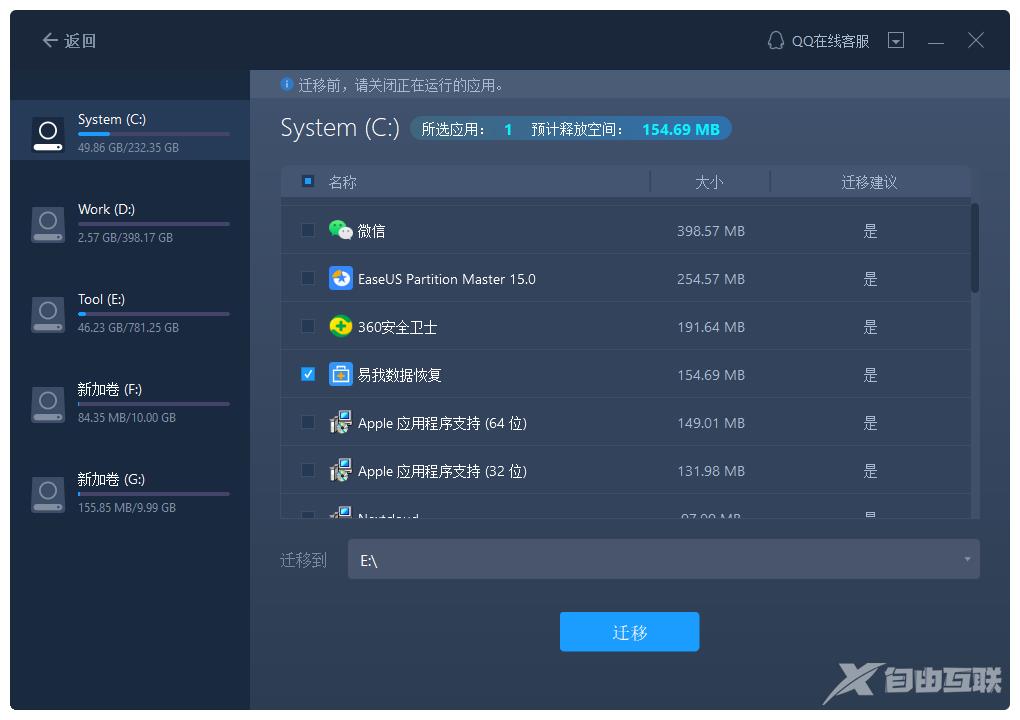
Task: Uncheck the 易我数据恢复 checkbox
Action: tap(308, 375)
